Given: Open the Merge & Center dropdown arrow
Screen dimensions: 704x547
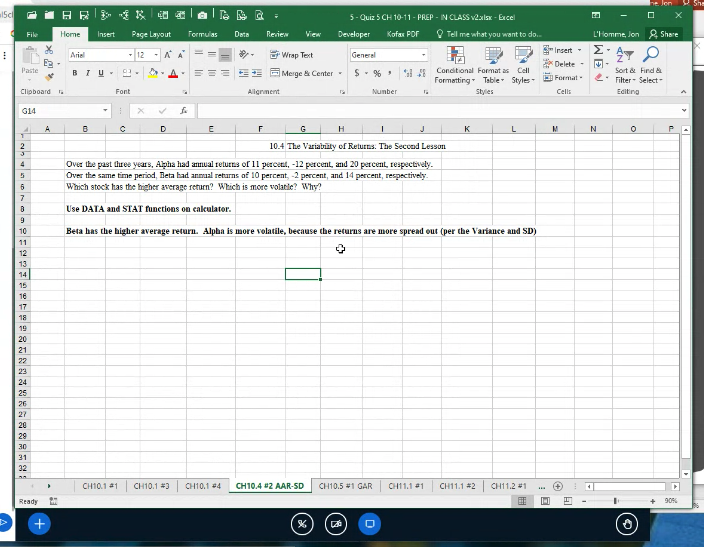Looking at the screenshot, I should tap(340, 73).
